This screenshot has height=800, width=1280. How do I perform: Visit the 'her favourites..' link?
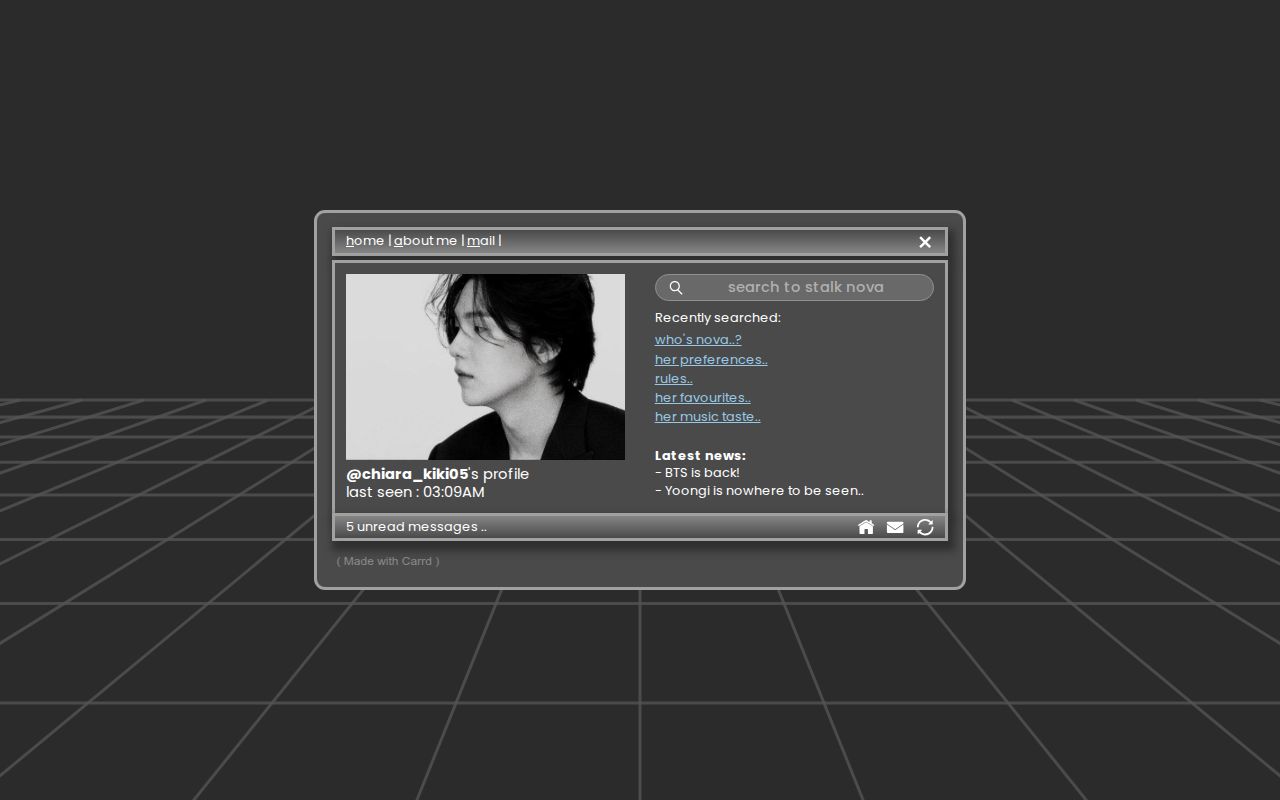point(703,398)
